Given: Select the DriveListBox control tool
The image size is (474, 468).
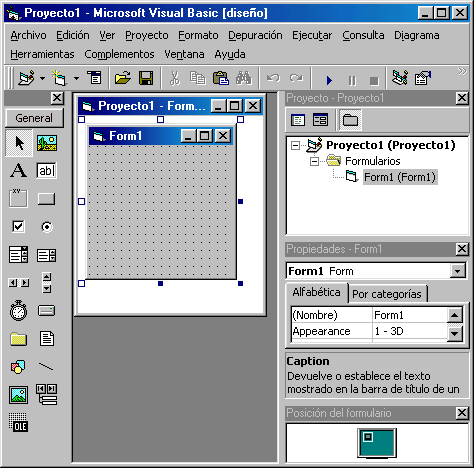Looking at the screenshot, I should pos(46,311).
